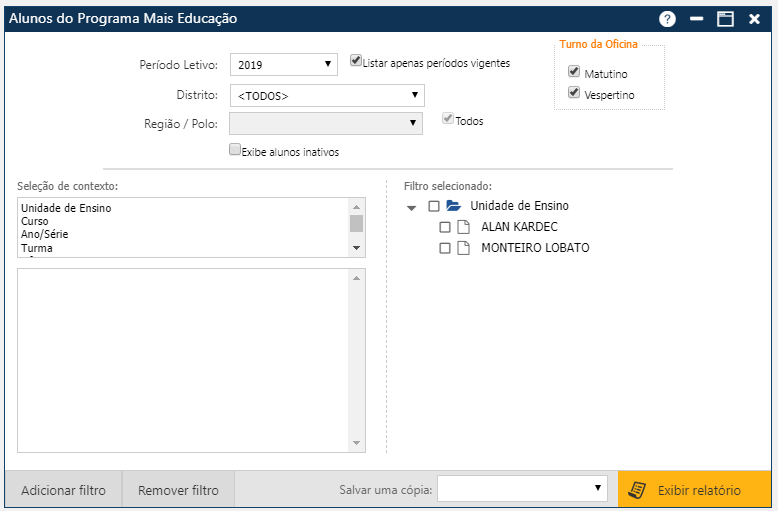Toggle the Vespertino shift checkbox

574,93
